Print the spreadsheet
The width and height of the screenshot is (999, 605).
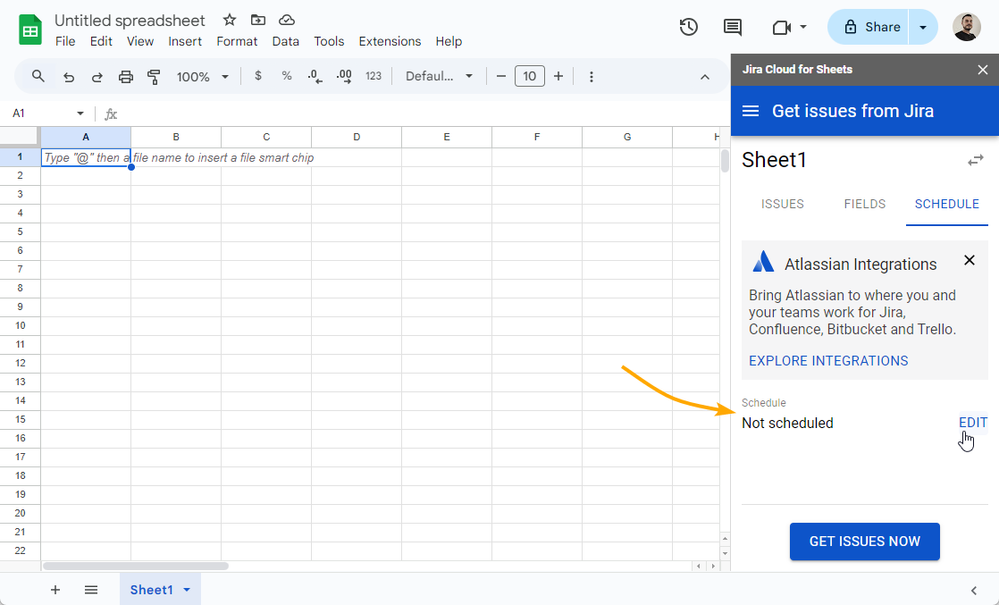point(126,77)
